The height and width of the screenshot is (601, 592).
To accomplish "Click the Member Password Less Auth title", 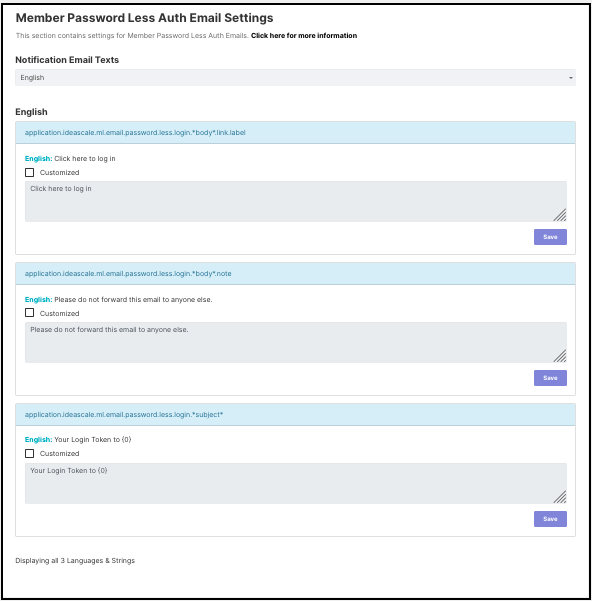I will (x=144, y=18).
